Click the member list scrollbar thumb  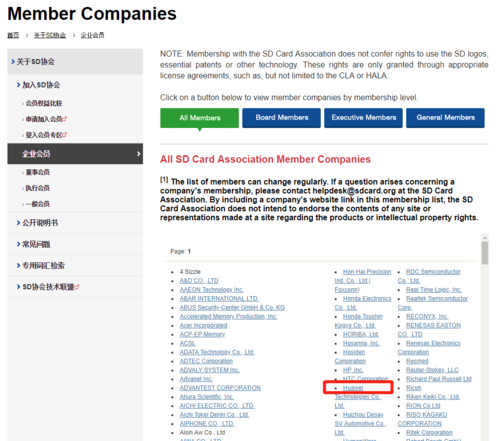tap(485, 253)
